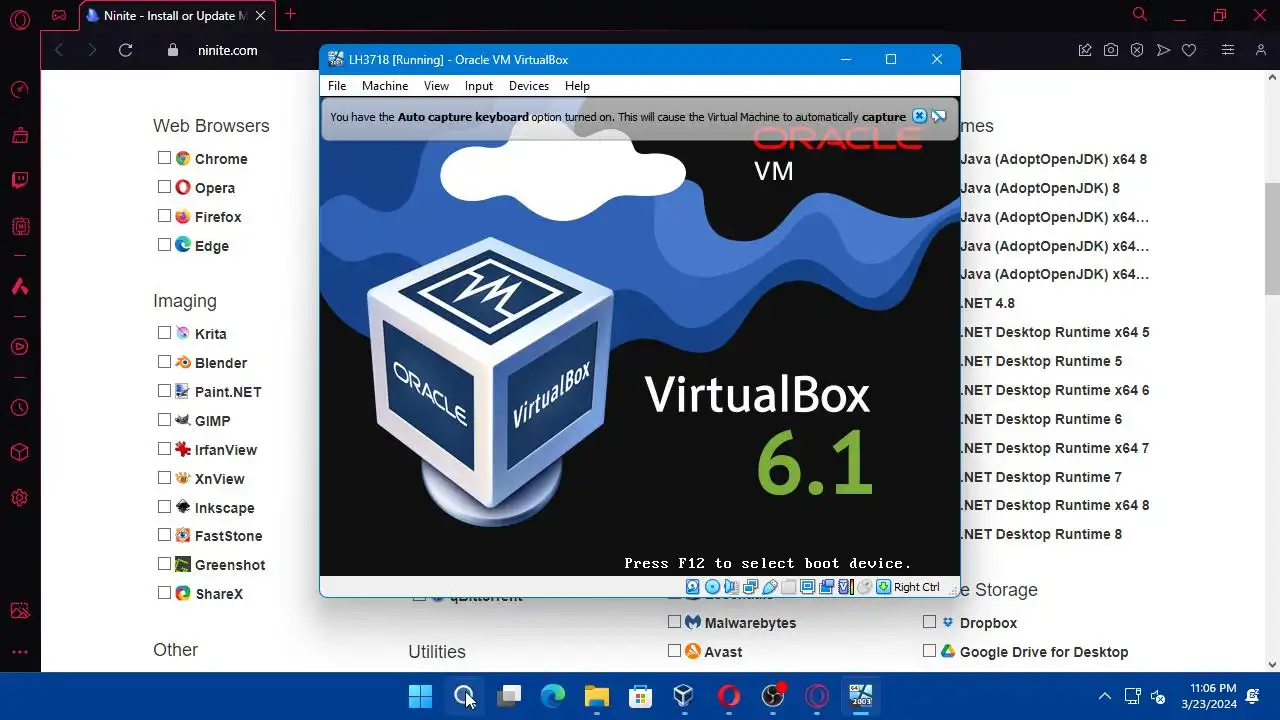1280x720 pixels.
Task: Click the Avast checkbox
Action: coord(674,651)
